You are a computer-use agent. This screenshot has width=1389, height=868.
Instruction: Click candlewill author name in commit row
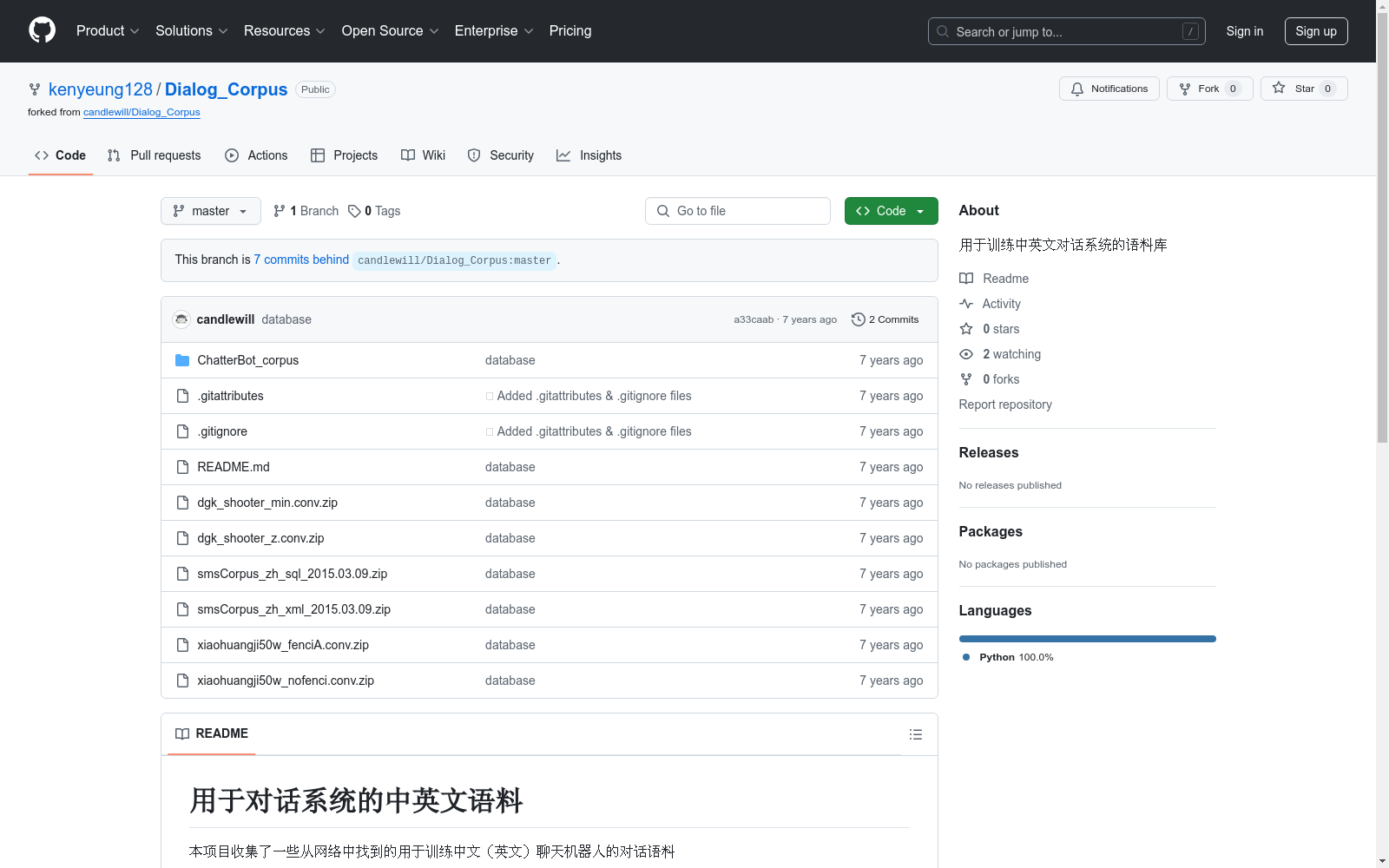[226, 319]
